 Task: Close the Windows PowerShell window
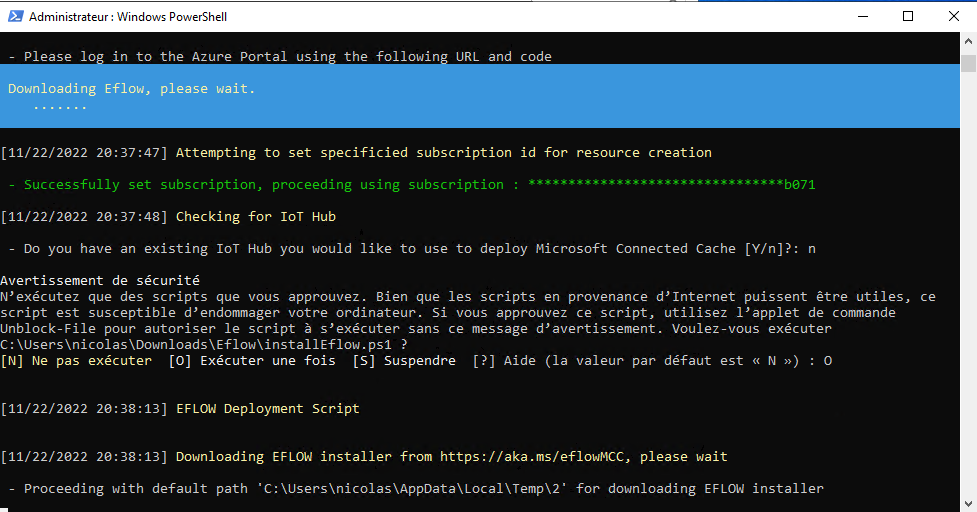coord(953,17)
